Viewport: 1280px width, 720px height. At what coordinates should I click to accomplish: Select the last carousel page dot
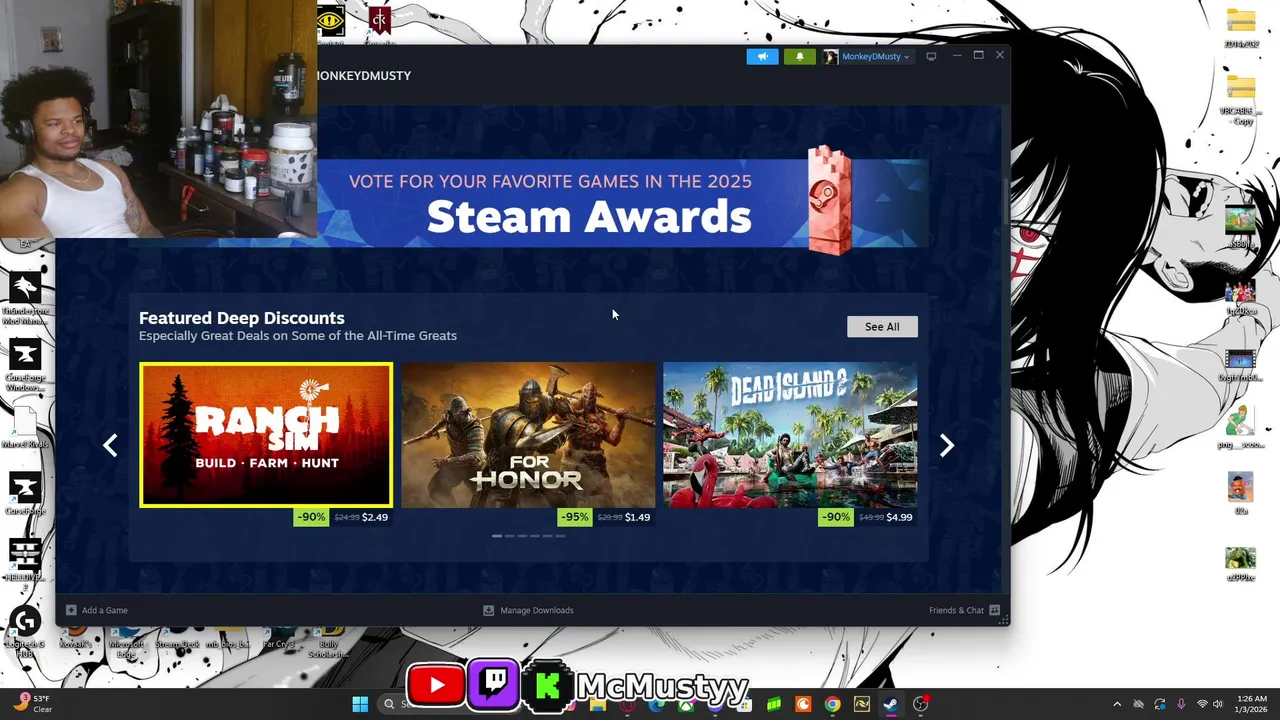[x=560, y=536]
